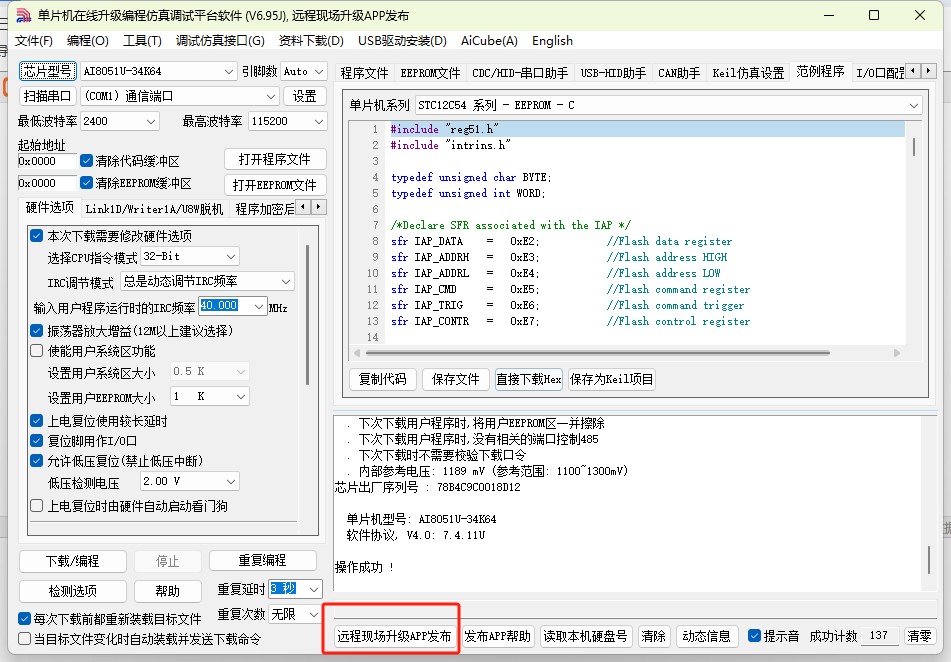This screenshot has width=951, height=662.
Task: Switch to EEPROM文件 tab
Action: [431, 73]
